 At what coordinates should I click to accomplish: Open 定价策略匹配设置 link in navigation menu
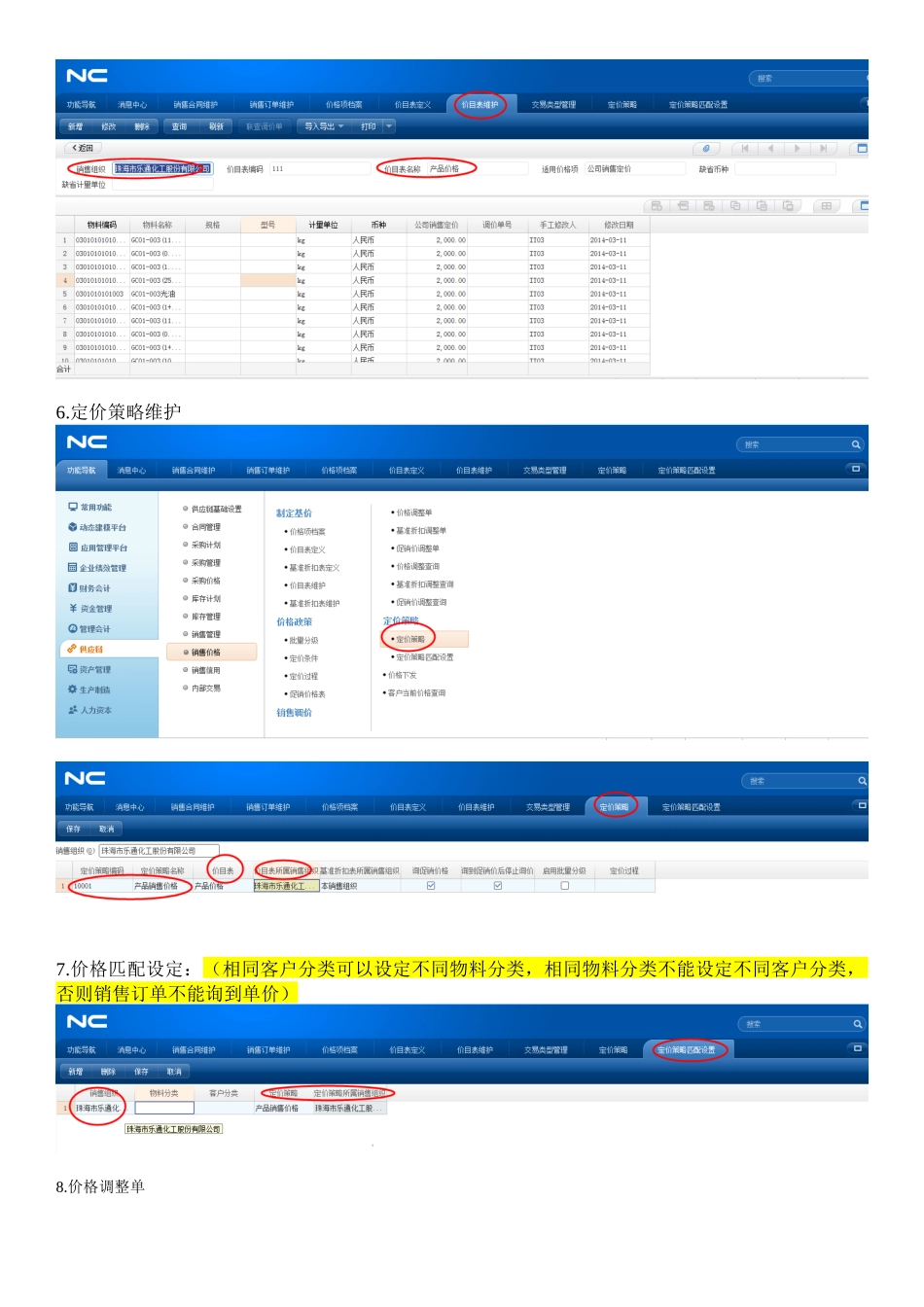point(423,657)
